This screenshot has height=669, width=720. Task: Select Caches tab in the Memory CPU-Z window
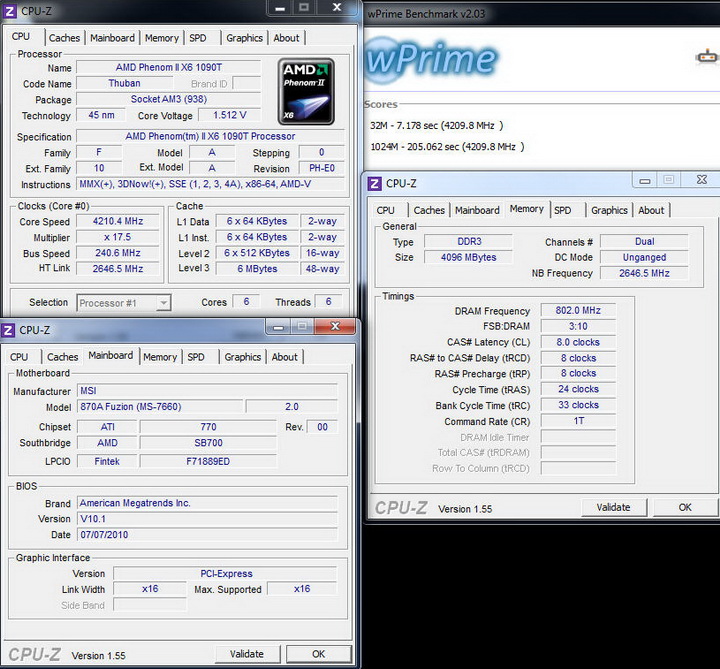[x=429, y=210]
